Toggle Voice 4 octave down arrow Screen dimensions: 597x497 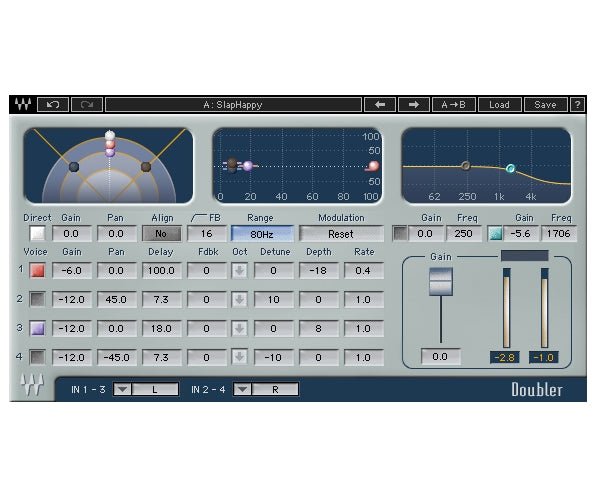click(239, 358)
